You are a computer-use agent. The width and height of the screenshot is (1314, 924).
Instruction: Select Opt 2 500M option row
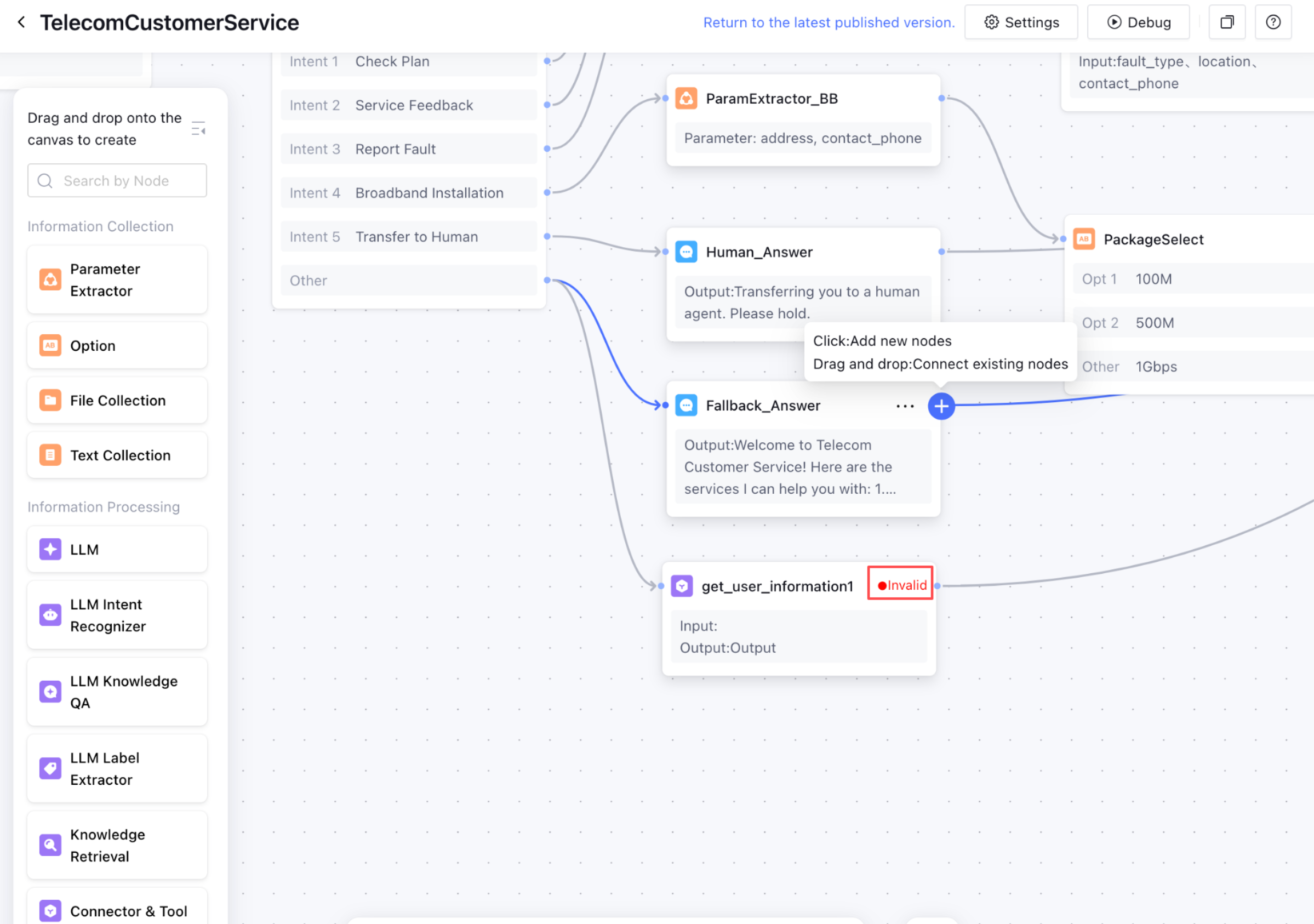[1193, 323]
